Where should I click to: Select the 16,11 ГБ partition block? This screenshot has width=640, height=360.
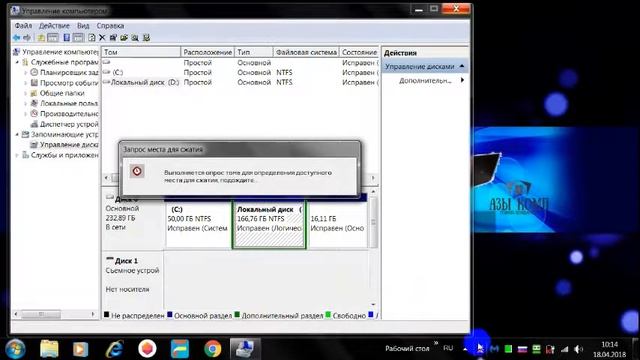point(338,224)
